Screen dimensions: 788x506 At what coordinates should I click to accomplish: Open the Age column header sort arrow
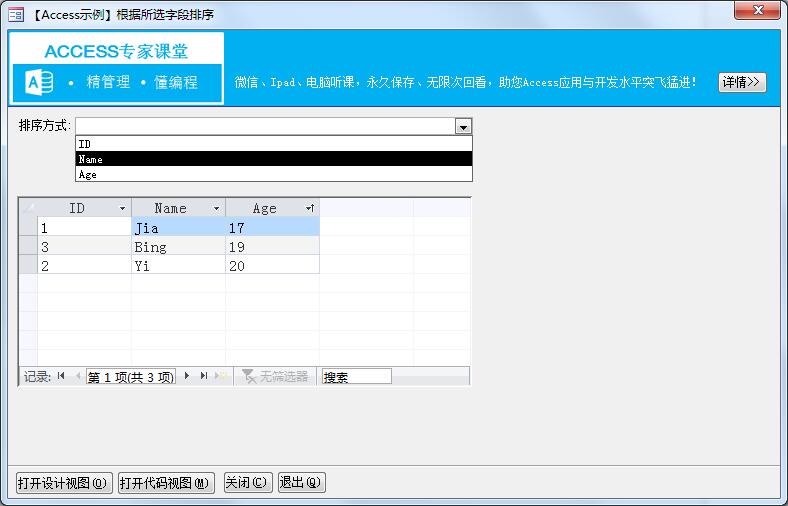pyautogui.click(x=310, y=208)
